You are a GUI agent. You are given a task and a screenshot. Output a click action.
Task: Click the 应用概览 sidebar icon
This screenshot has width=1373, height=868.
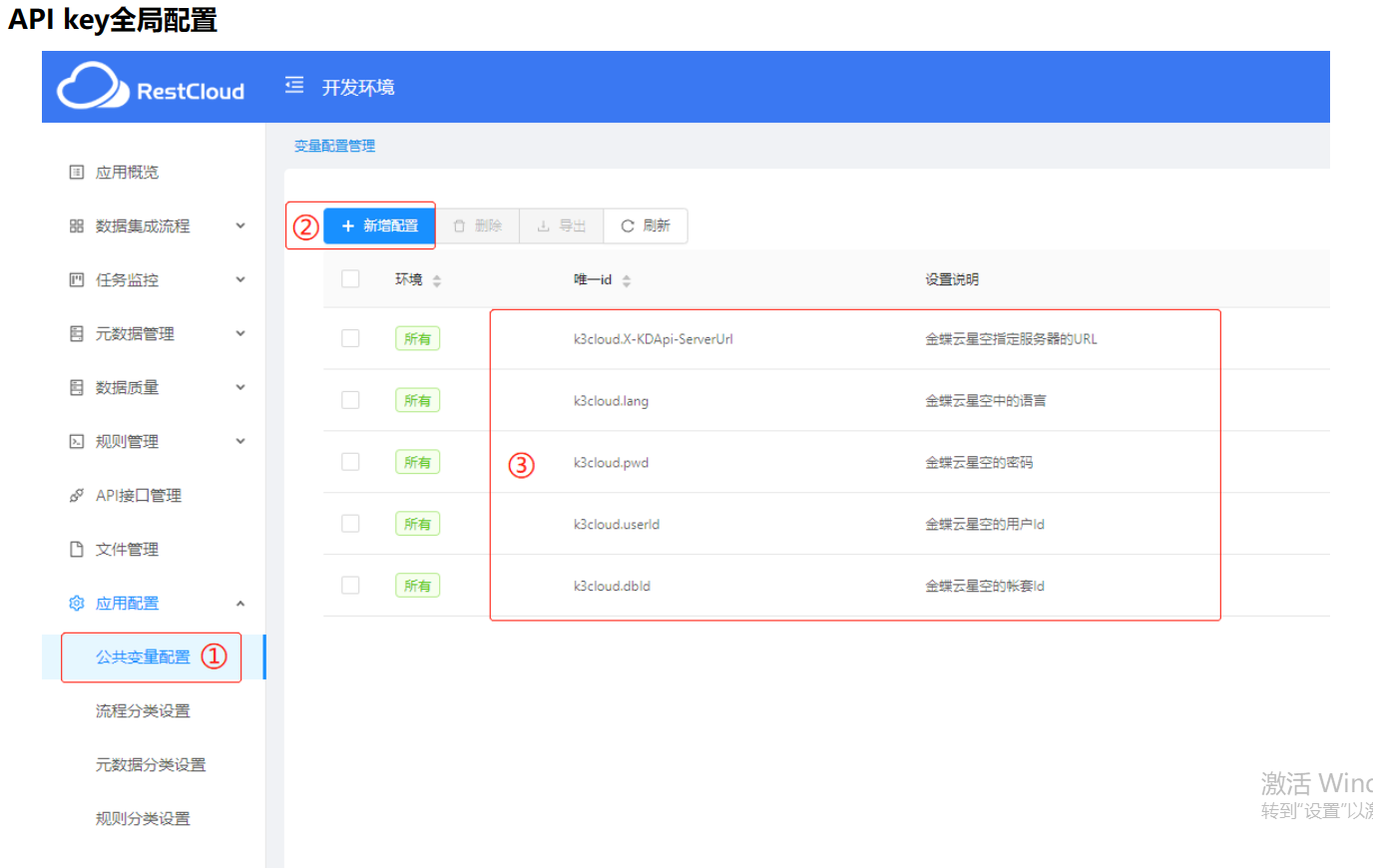pyautogui.click(x=76, y=172)
